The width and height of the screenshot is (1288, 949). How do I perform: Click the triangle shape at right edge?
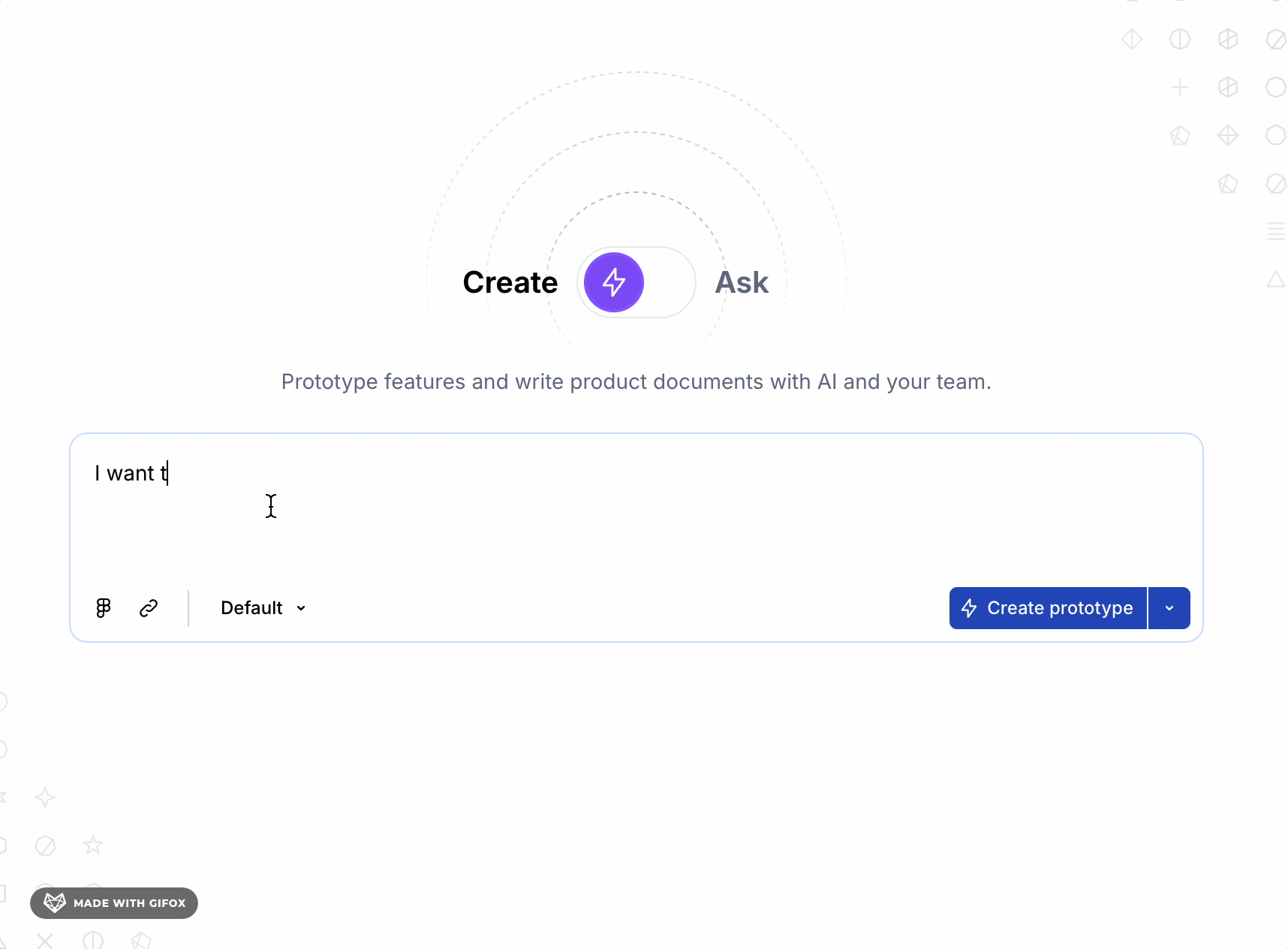1276,280
